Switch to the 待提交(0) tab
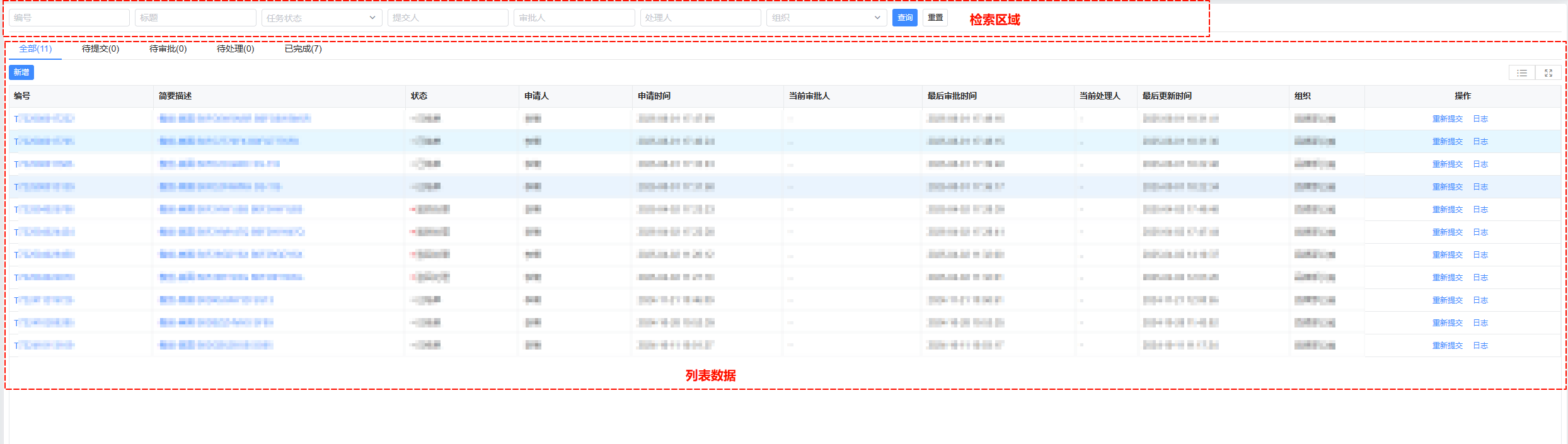1568x444 pixels. [x=100, y=48]
